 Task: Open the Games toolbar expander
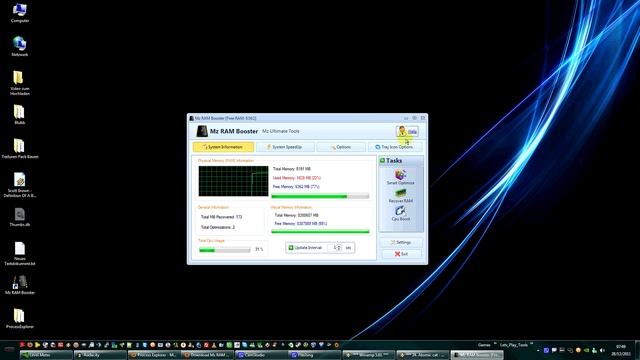(x=495, y=344)
